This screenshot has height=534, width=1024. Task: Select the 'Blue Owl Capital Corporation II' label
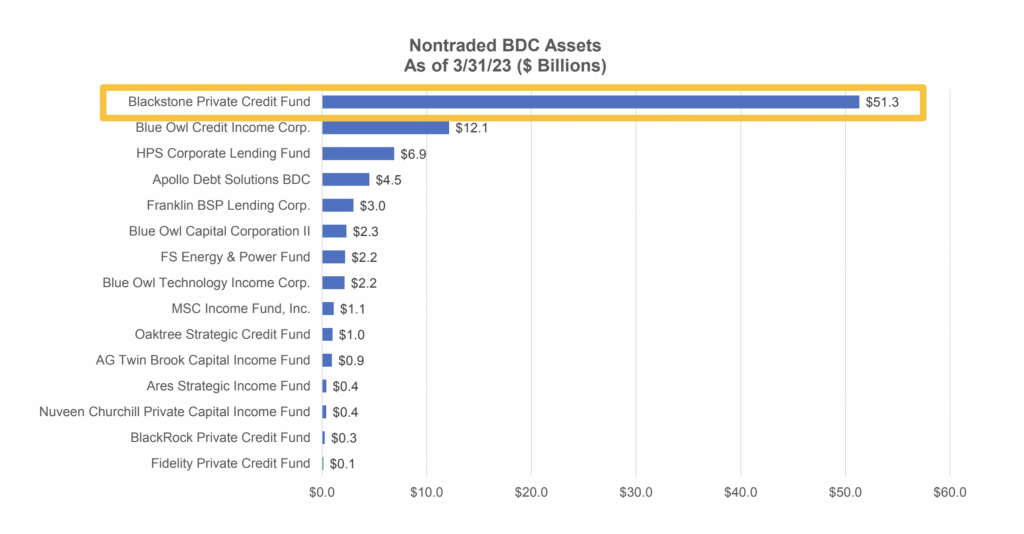pyautogui.click(x=219, y=231)
